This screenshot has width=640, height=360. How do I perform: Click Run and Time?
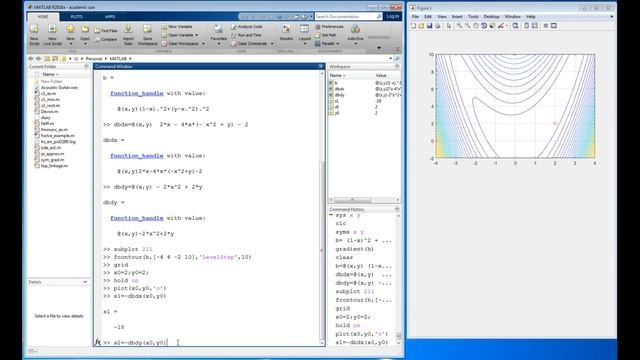[x=246, y=35]
